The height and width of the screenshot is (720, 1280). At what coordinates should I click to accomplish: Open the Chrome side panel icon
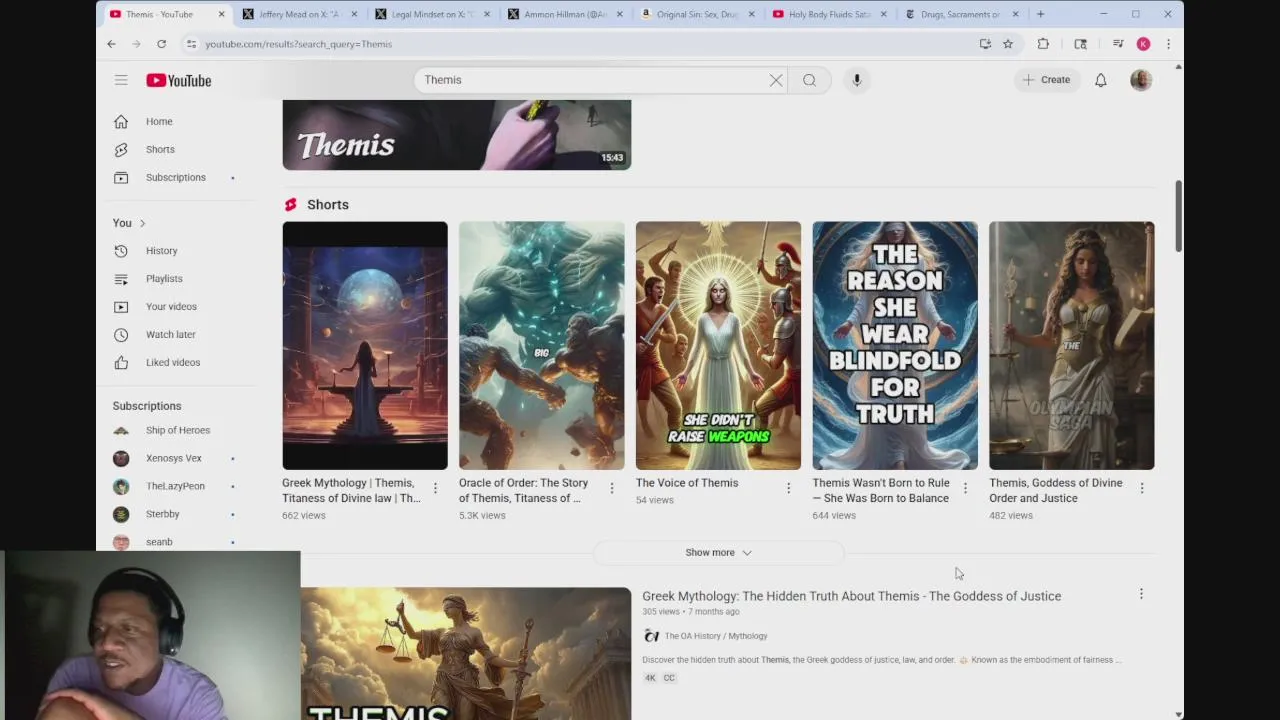coord(1080,44)
